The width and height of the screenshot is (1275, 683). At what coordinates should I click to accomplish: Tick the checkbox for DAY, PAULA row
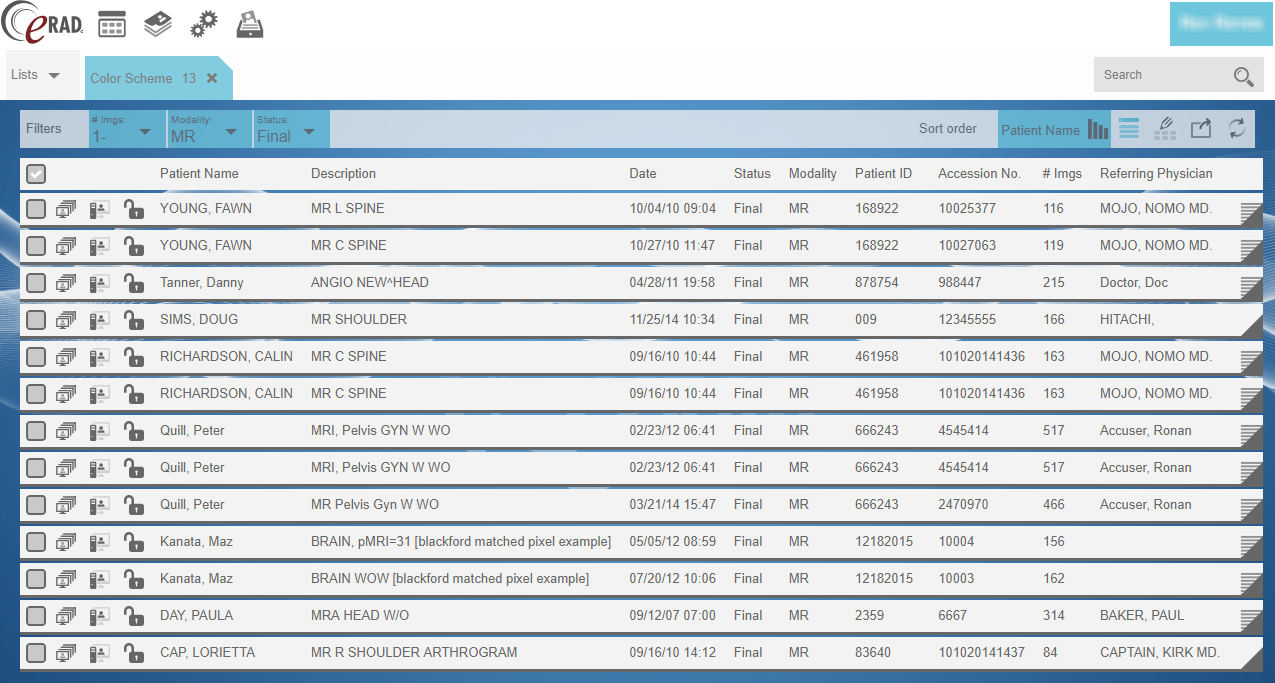pyautogui.click(x=36, y=616)
